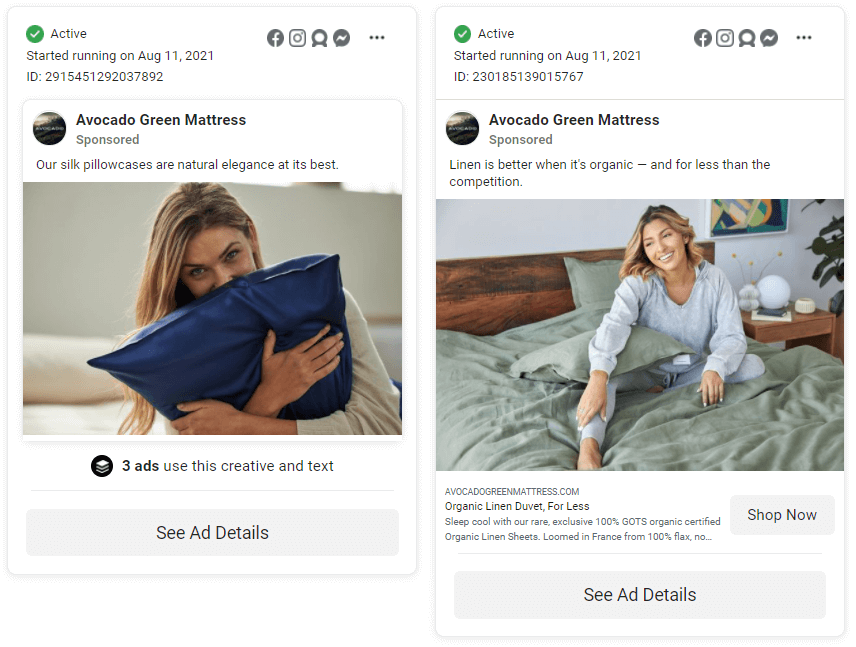The width and height of the screenshot is (856, 647).
Task: Click the green Active checkmark on the organic linen ad
Action: [x=462, y=34]
